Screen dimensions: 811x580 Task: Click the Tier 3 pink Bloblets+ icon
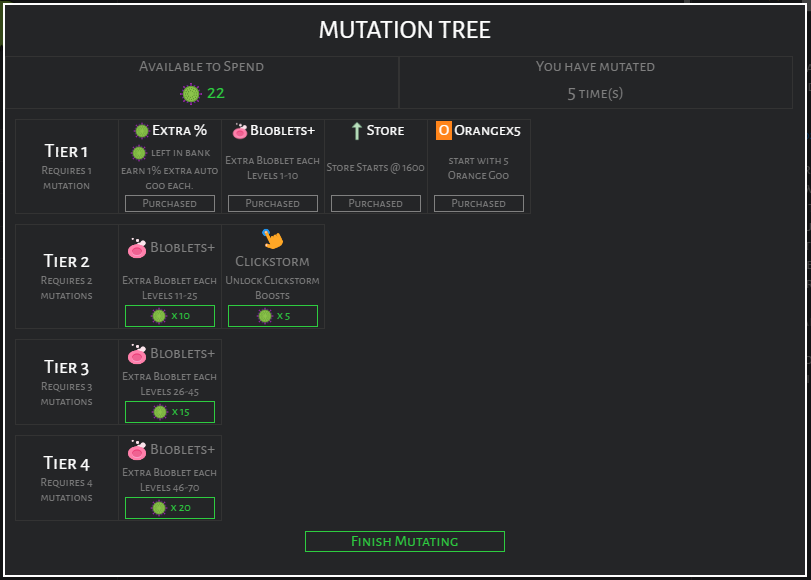point(137,353)
